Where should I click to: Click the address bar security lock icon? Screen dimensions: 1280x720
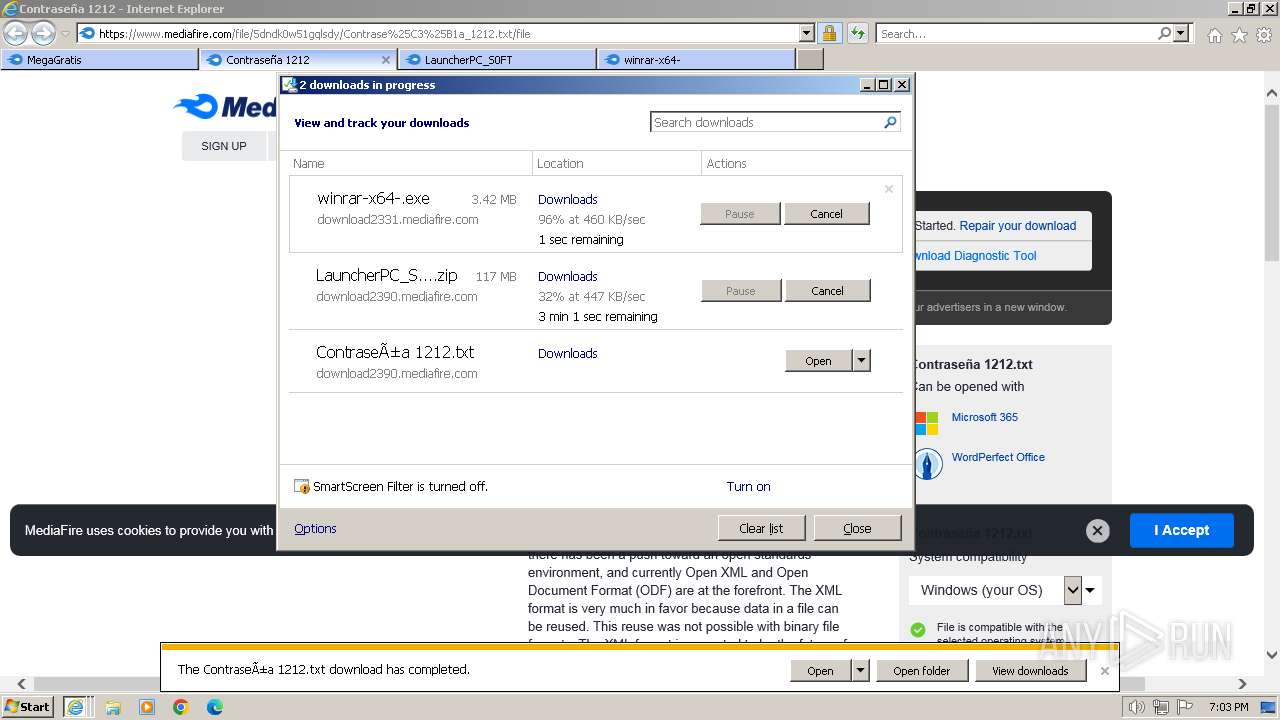click(829, 33)
